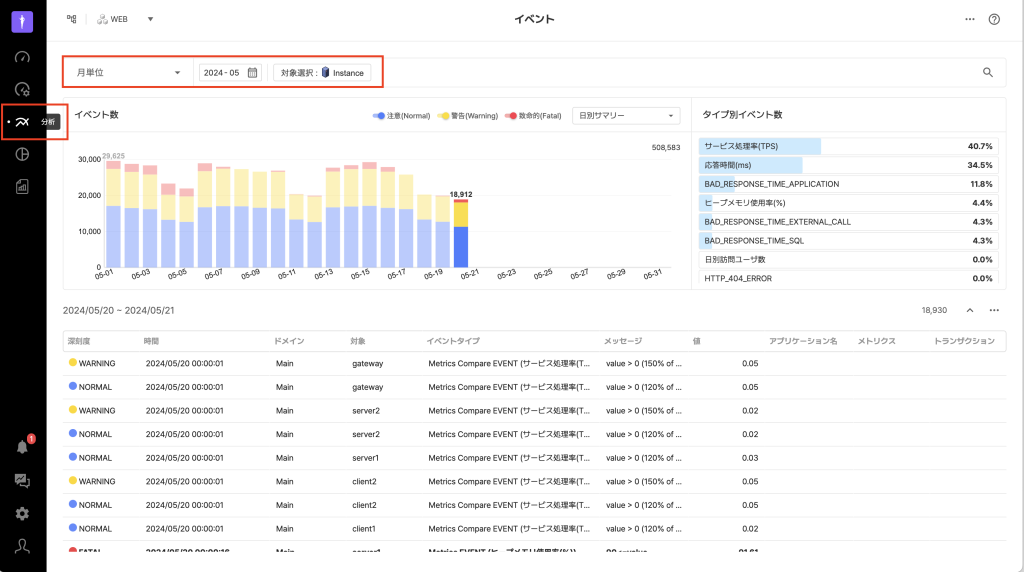Click the analysis (分析) sidebar icon

pos(22,122)
